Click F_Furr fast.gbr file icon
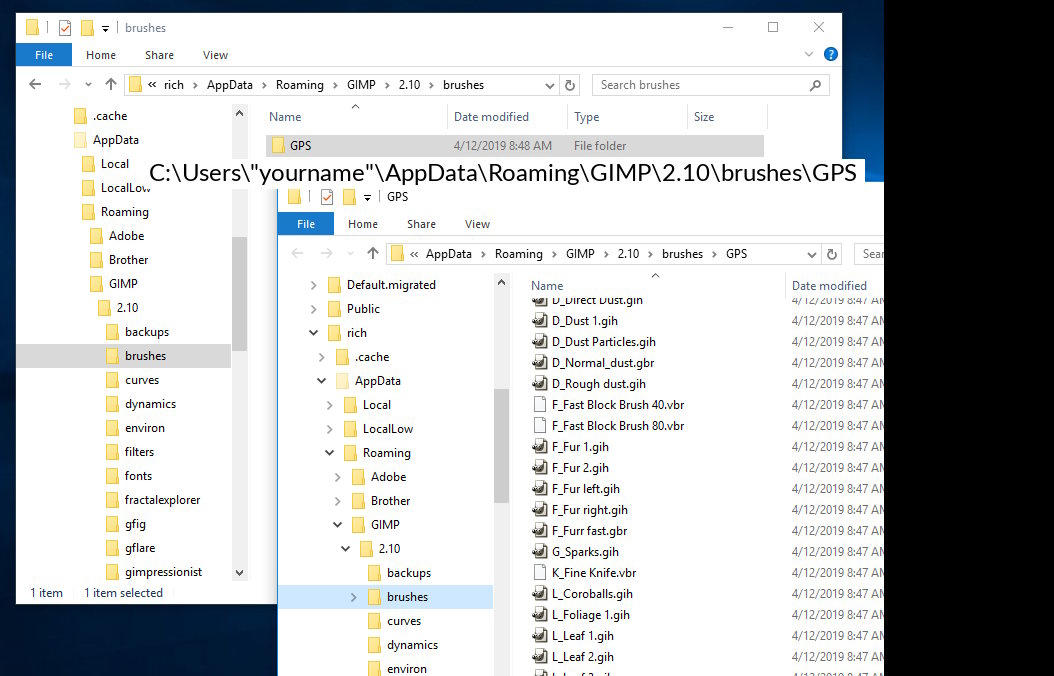The image size is (1054, 676). pos(539,531)
